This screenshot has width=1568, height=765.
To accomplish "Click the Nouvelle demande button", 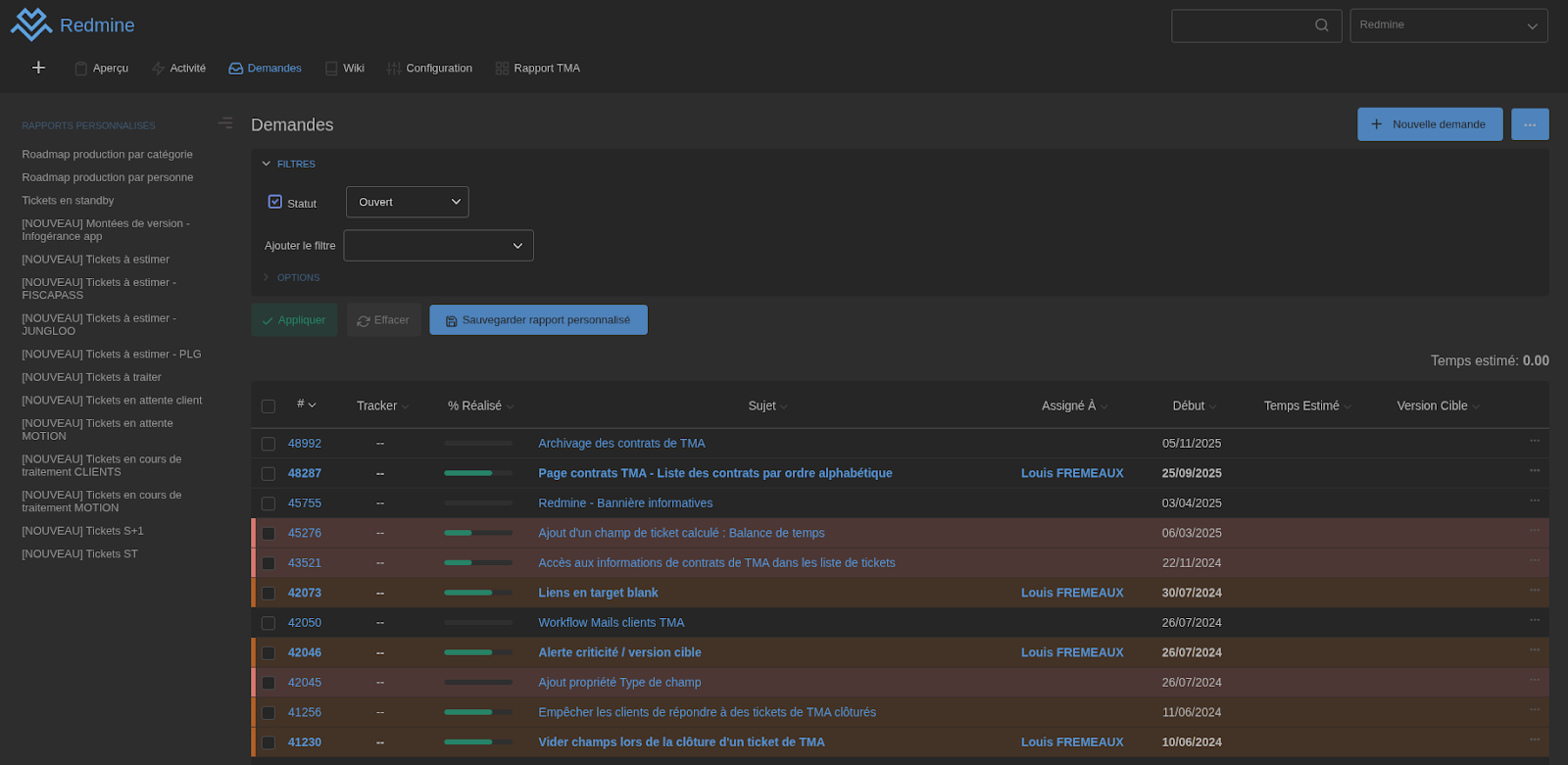I will tap(1429, 124).
